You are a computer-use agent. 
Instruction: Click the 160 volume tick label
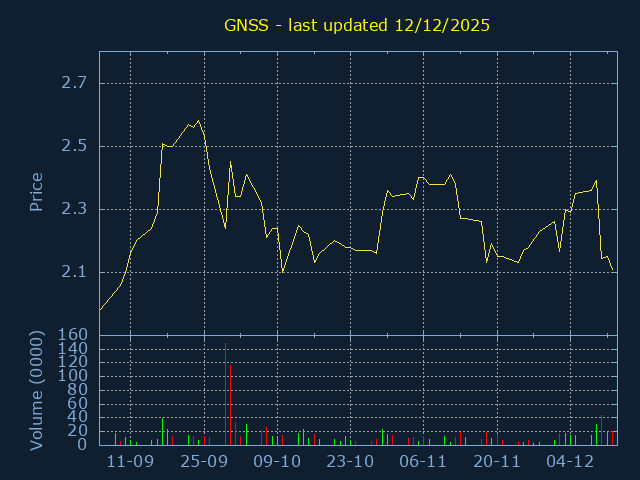73,334
